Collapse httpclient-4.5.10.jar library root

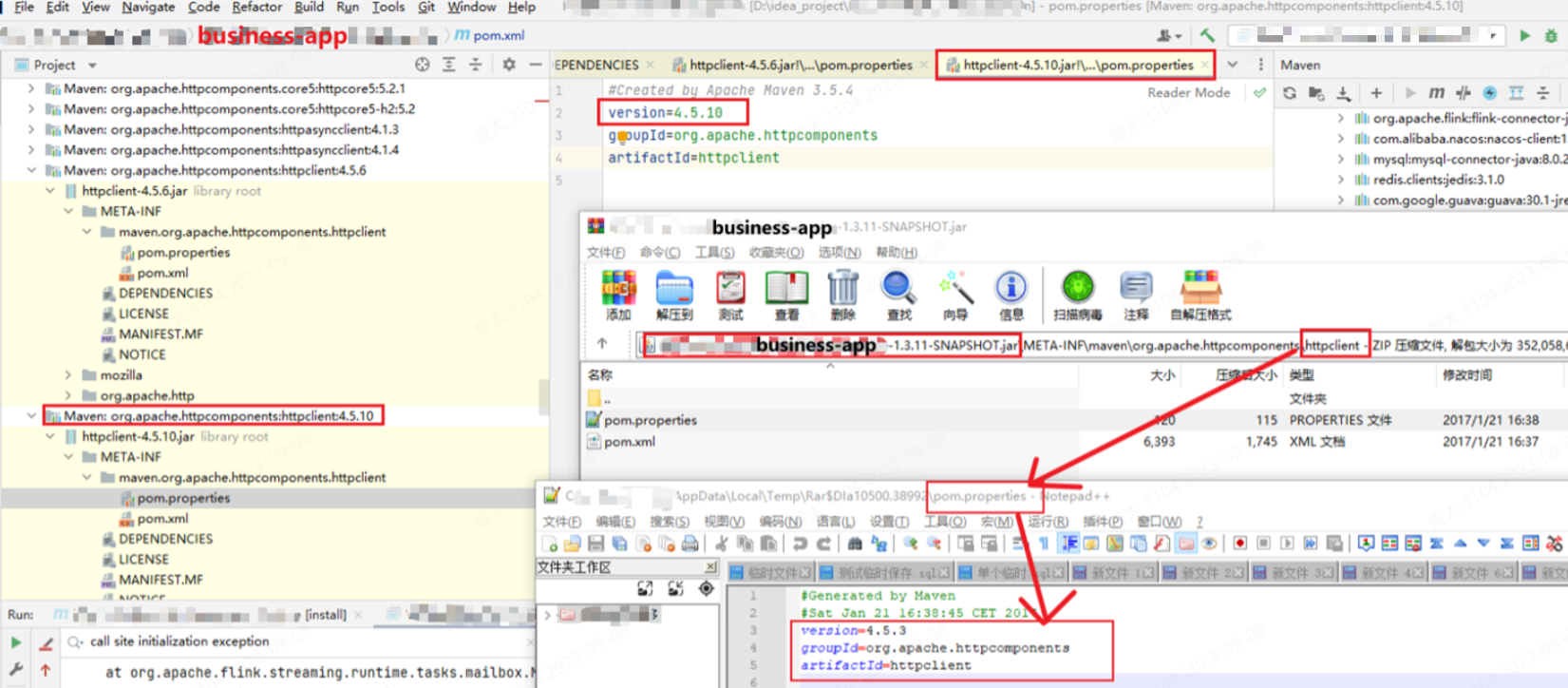(50, 436)
